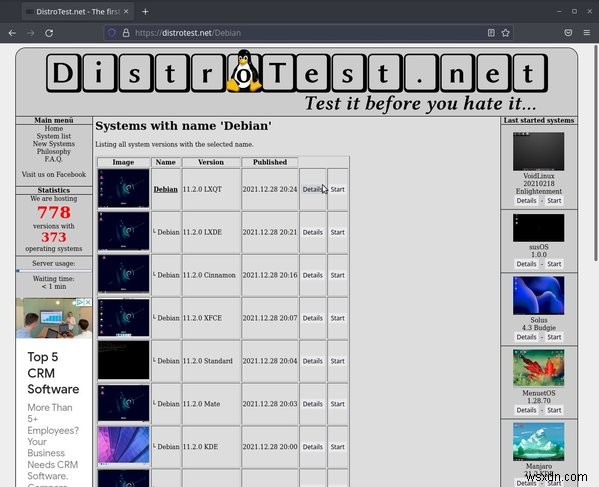
Task: Open Details for Solus 4.3 Budgie
Action: 526,337
